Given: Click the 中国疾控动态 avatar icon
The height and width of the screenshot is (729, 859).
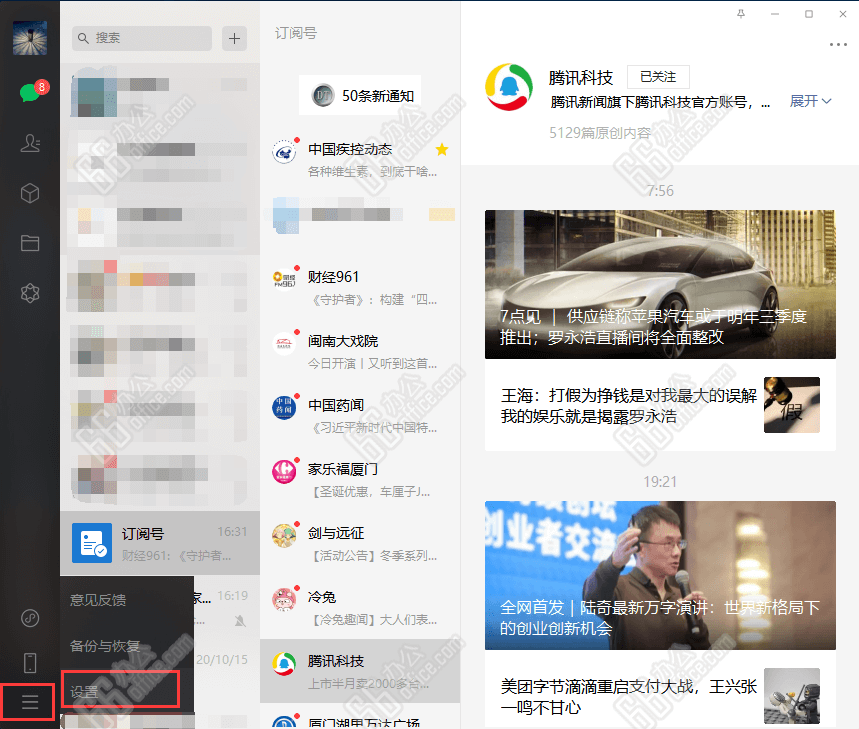Looking at the screenshot, I should [x=284, y=152].
